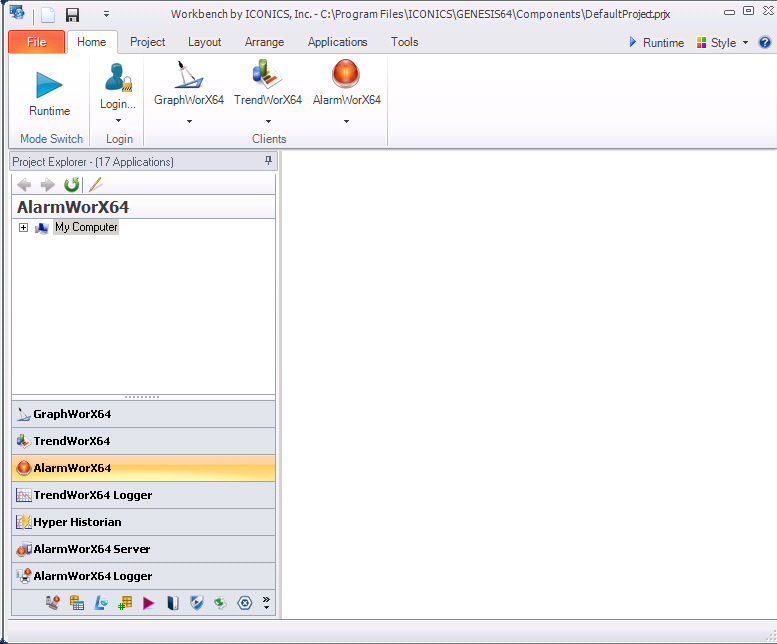
Task: Click the green refresh icon in Project Explorer
Action: click(72, 184)
